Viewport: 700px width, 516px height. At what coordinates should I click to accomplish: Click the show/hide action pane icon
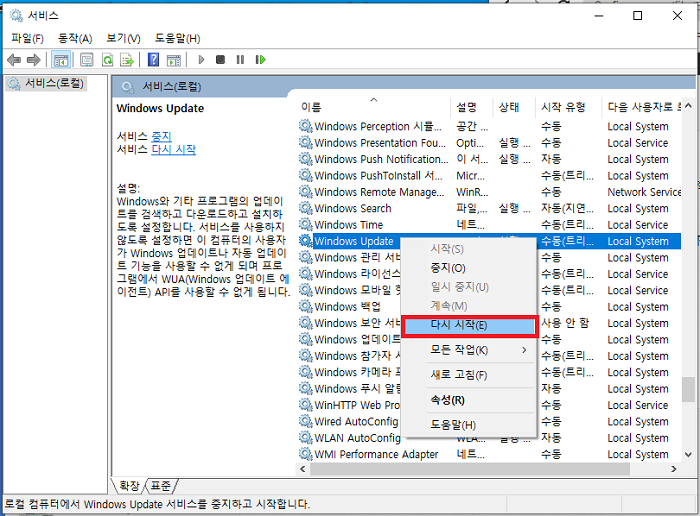(x=174, y=59)
